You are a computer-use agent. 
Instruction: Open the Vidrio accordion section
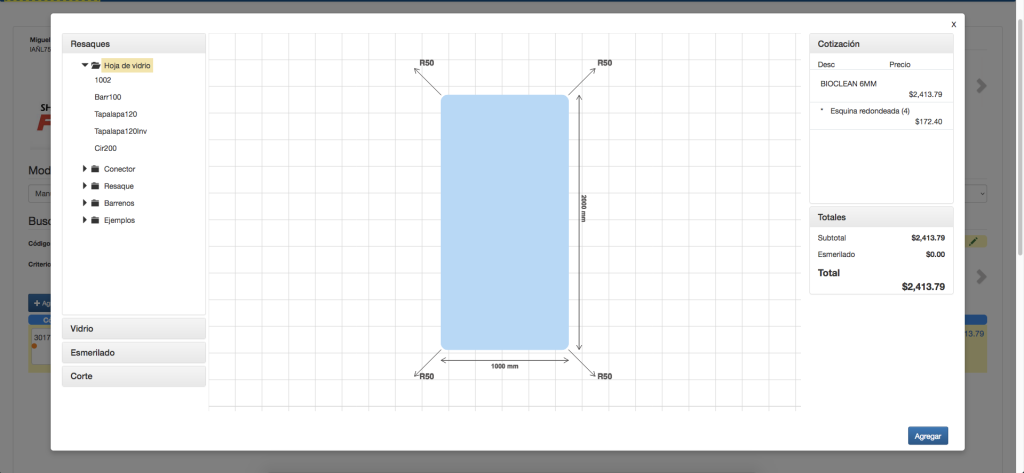click(134, 328)
